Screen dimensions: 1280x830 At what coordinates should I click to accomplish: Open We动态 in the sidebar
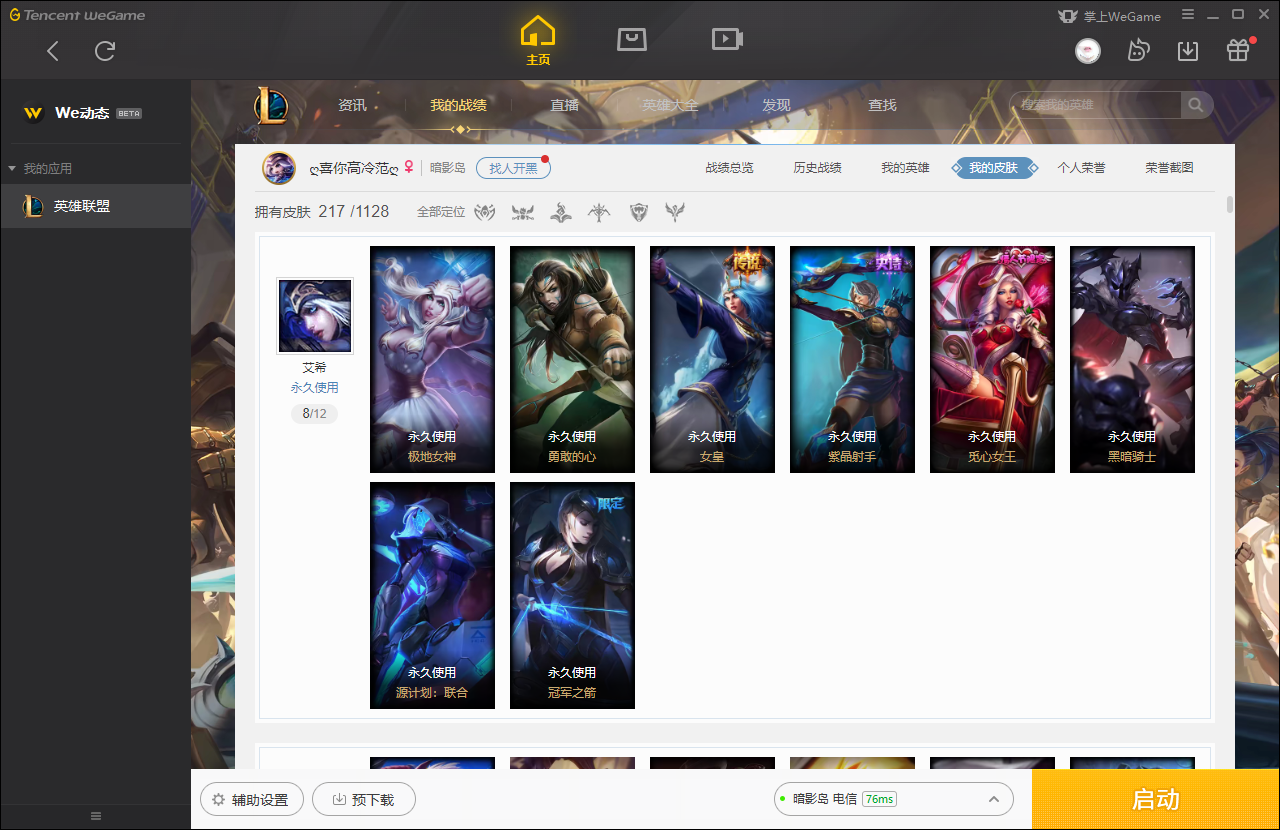82,113
